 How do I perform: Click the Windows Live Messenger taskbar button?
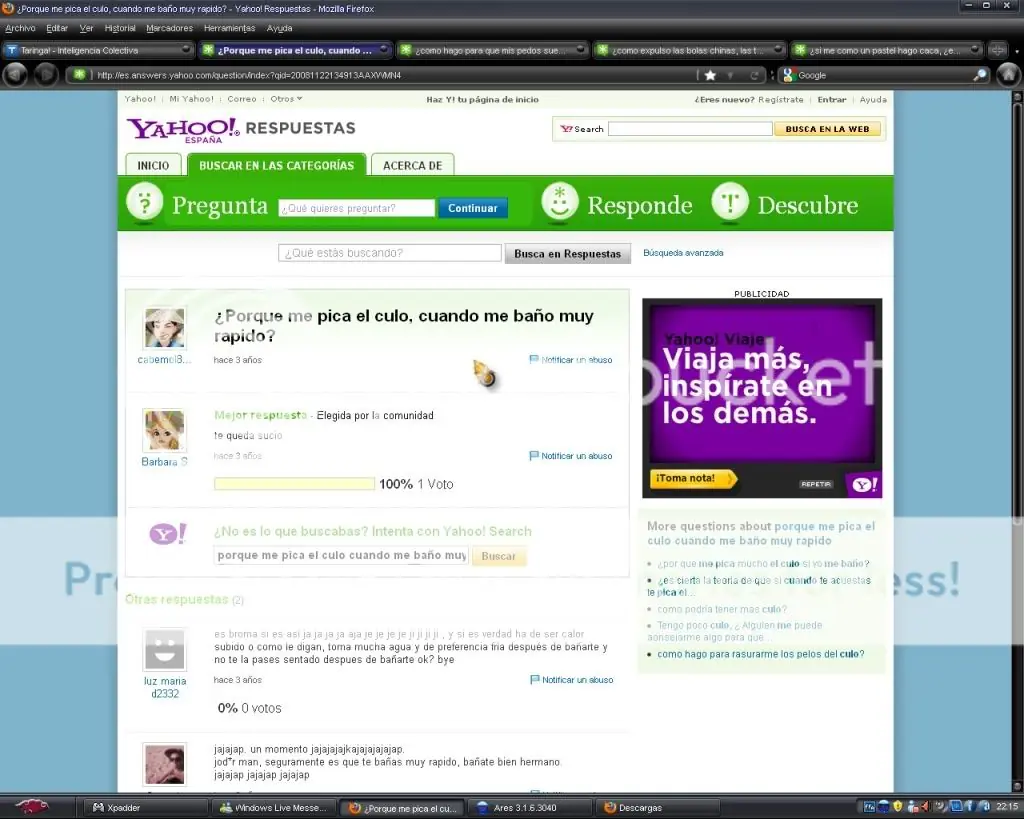273,807
